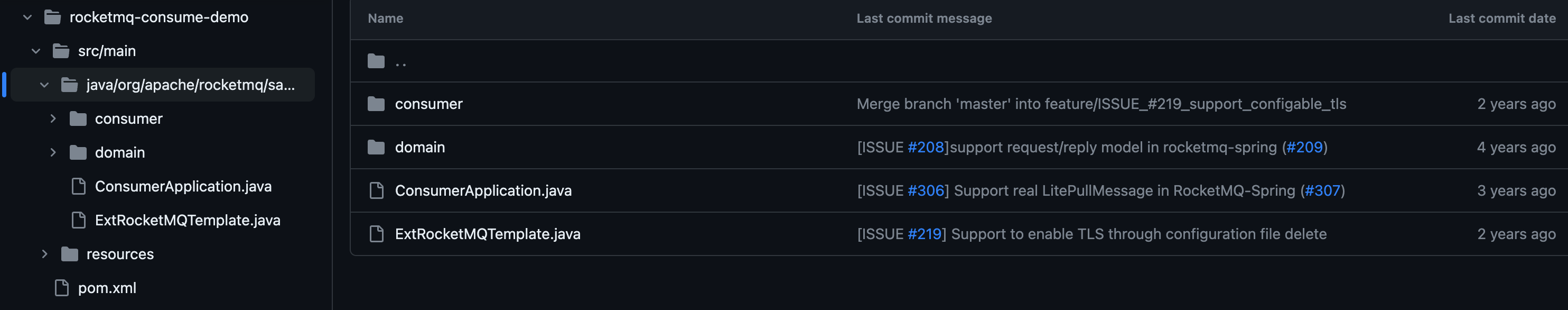The width and height of the screenshot is (1568, 310).
Task: Collapse the rocketmq-consume-demo folder chevron
Action: tap(27, 17)
